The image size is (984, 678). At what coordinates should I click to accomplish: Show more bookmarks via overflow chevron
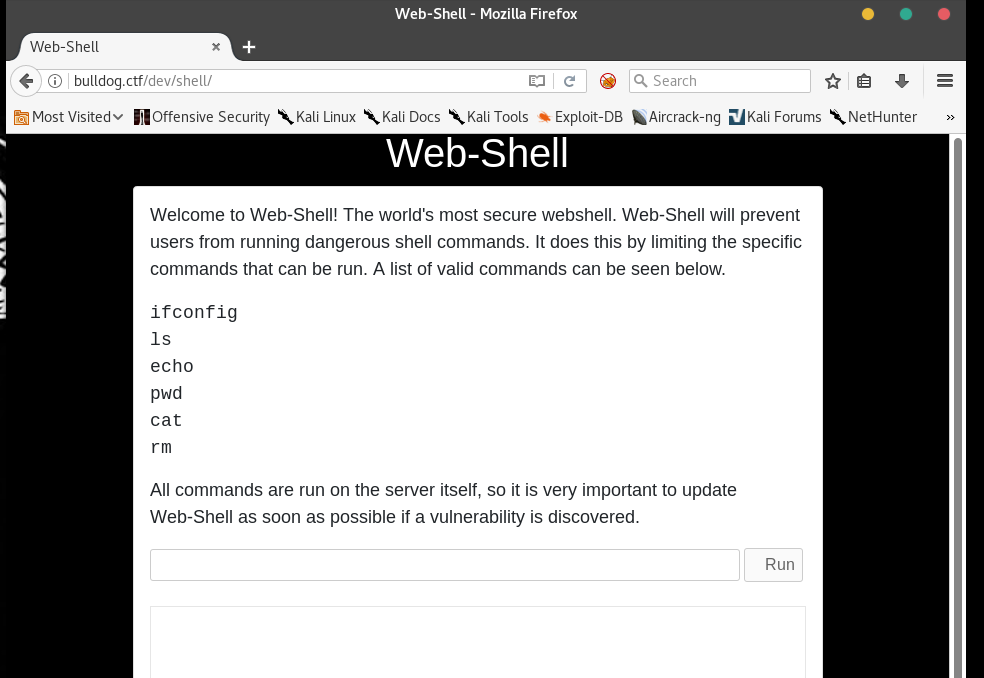pyautogui.click(x=950, y=117)
